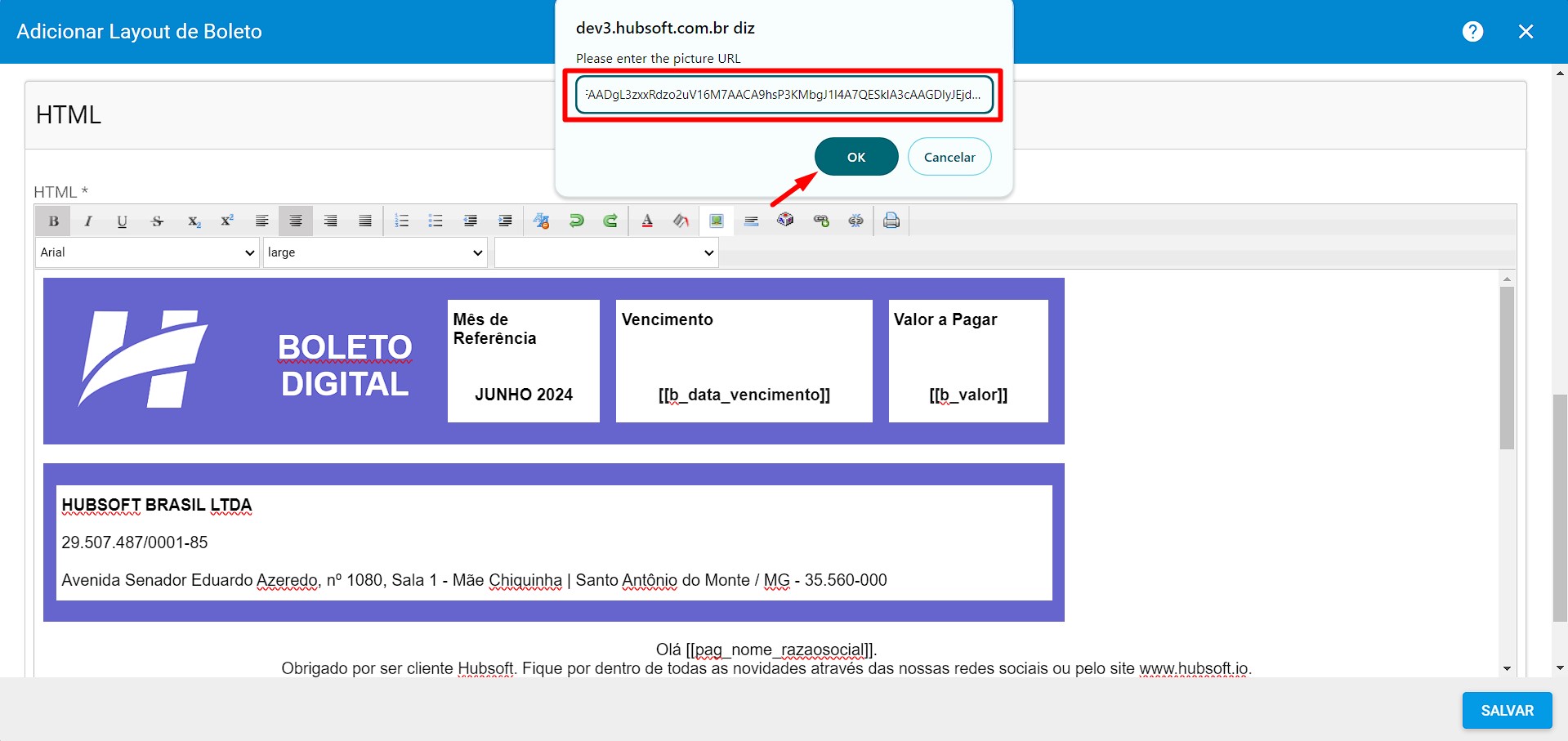Click the www.hubsoft.io text in editor

(x=1194, y=668)
